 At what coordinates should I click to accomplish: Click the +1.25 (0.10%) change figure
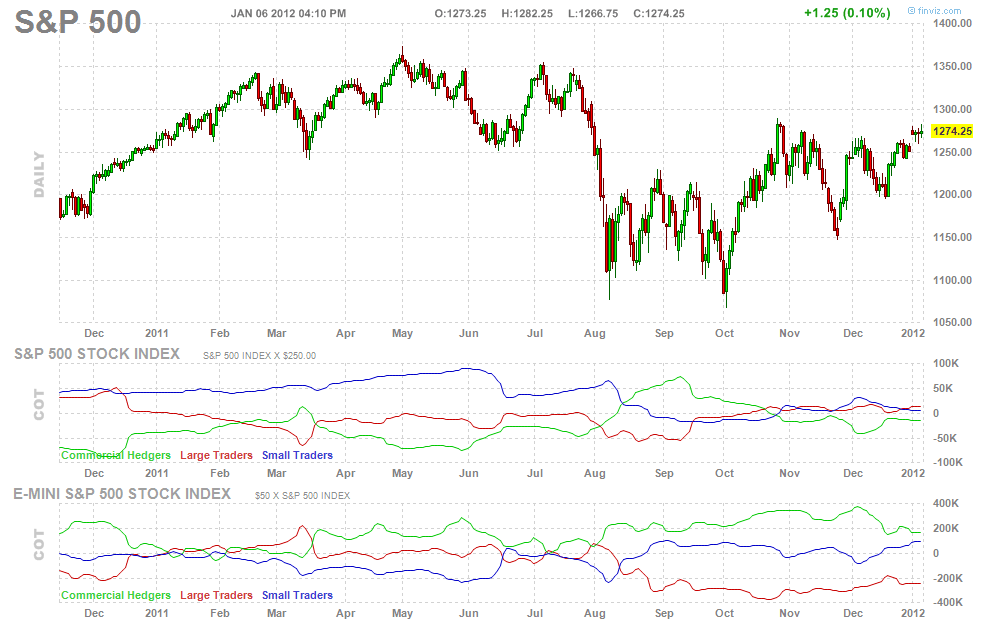click(847, 13)
